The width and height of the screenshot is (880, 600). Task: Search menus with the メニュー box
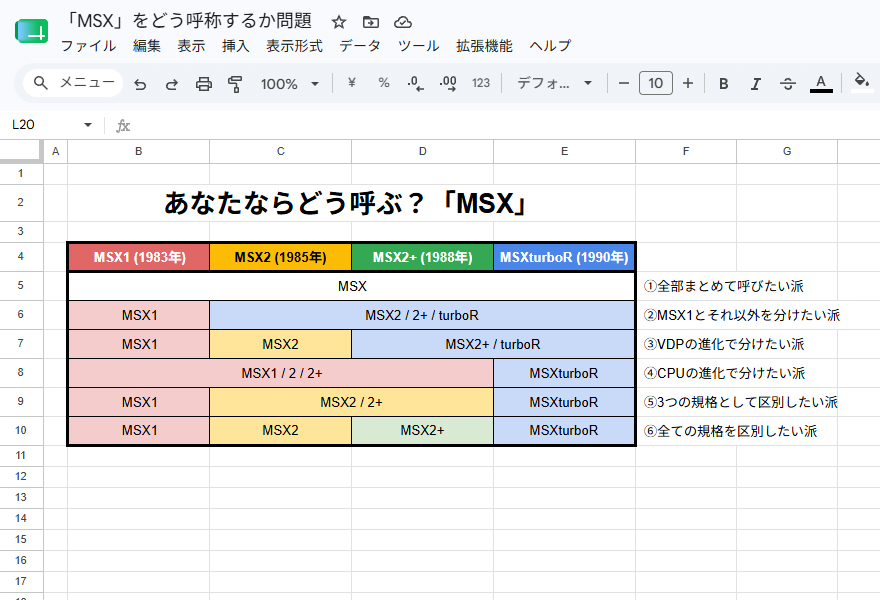(x=73, y=83)
